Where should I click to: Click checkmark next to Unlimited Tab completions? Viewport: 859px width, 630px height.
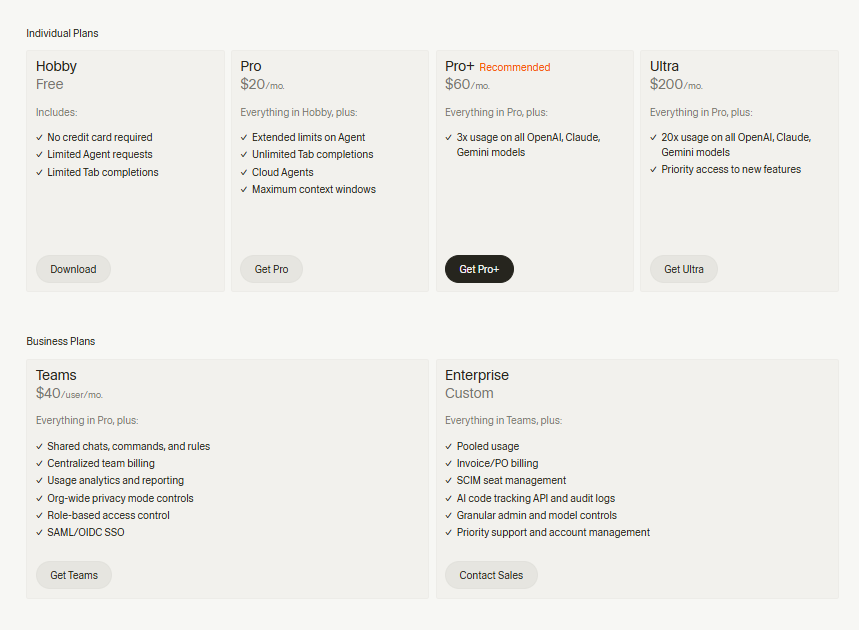tap(244, 155)
